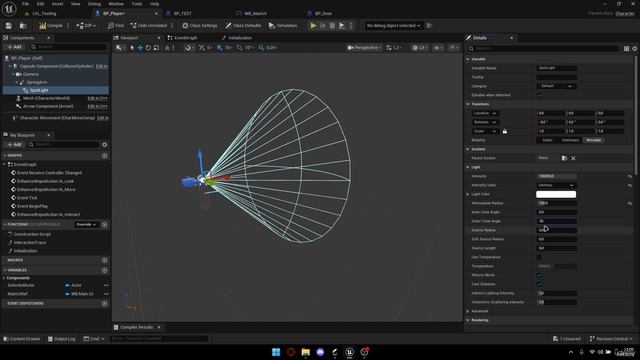
Task: Open the Edit menu
Action: click(x=40, y=4)
